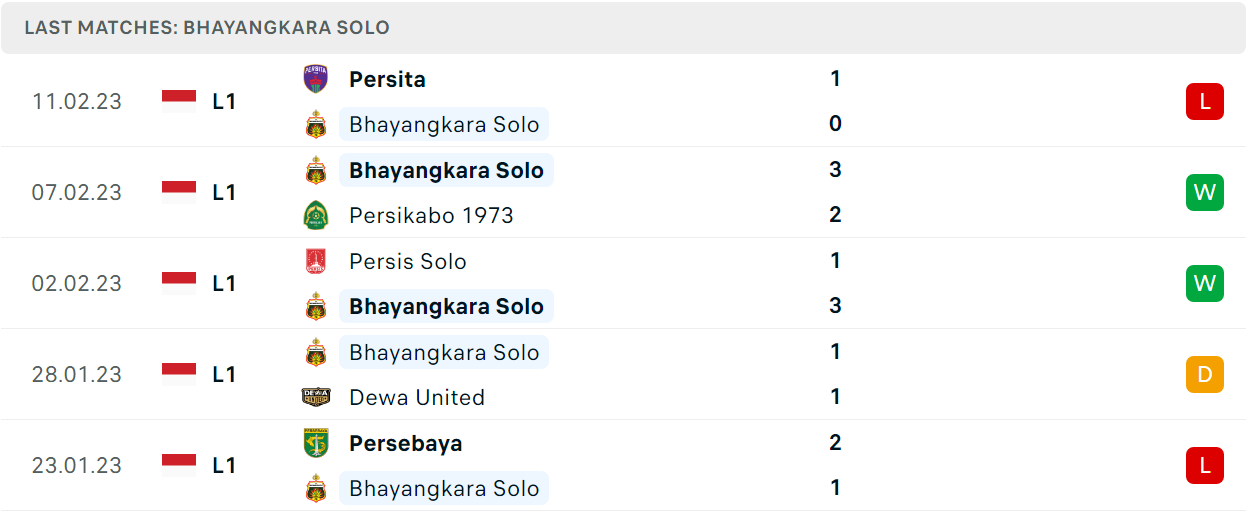Select bold Bhayangkara Solo in the 02.02.23 match
Image resolution: width=1253 pixels, height=530 pixels.
[x=446, y=306]
